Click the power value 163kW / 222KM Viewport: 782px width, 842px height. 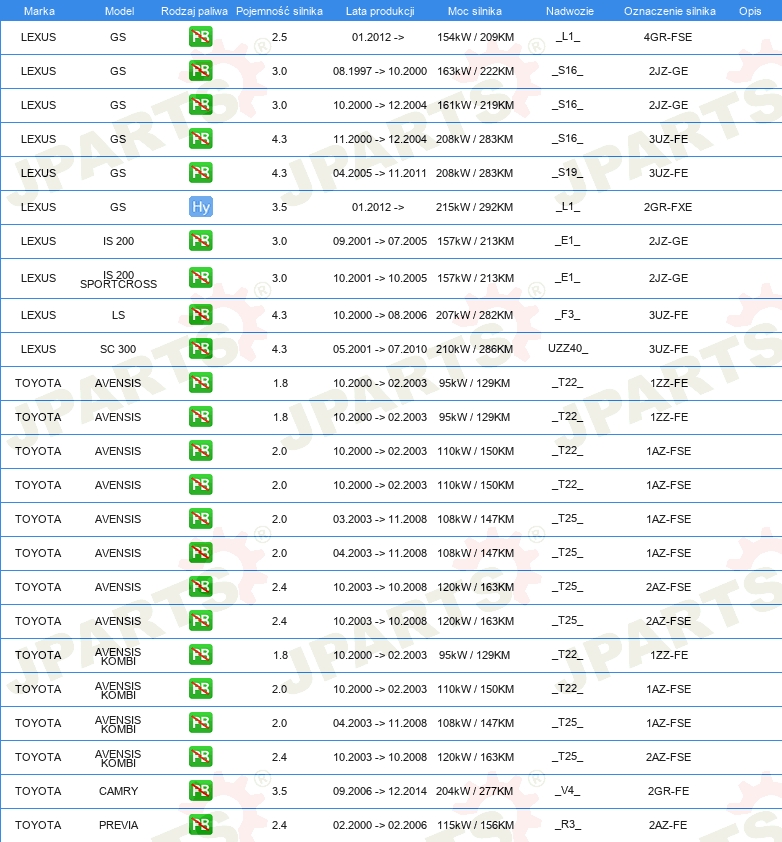point(475,71)
